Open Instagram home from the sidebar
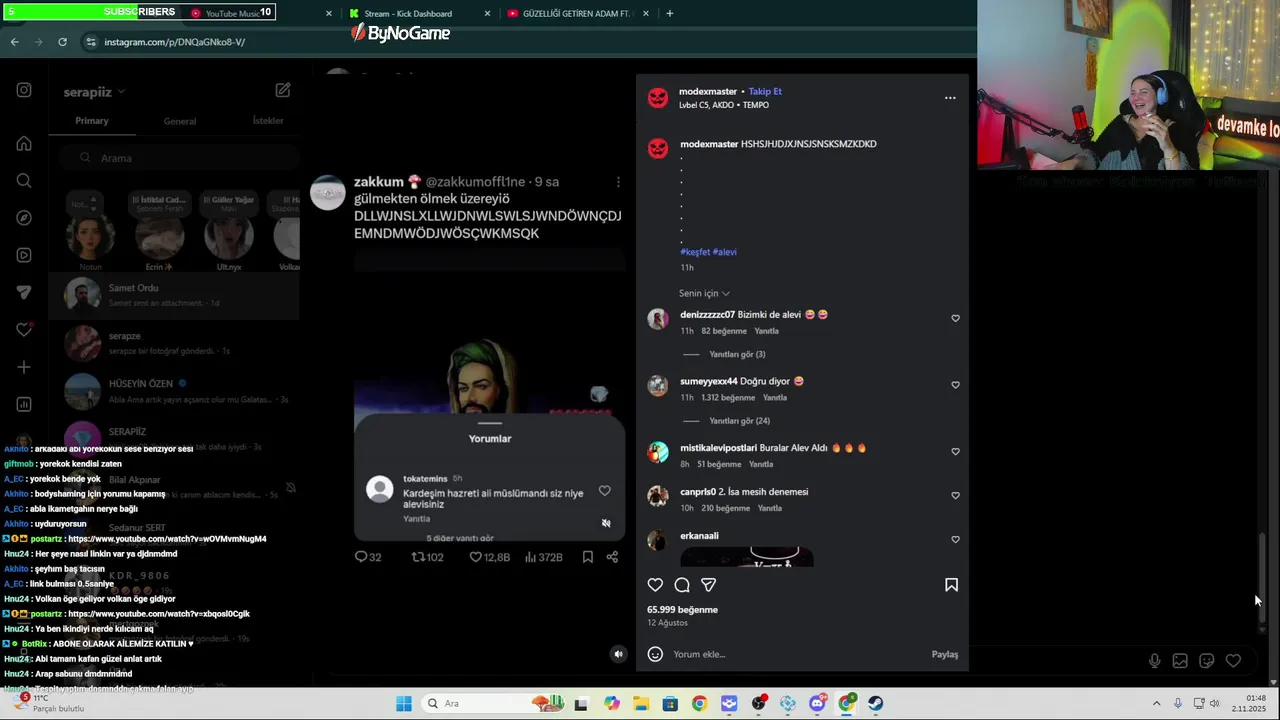The width and height of the screenshot is (1280, 720). 24,143
